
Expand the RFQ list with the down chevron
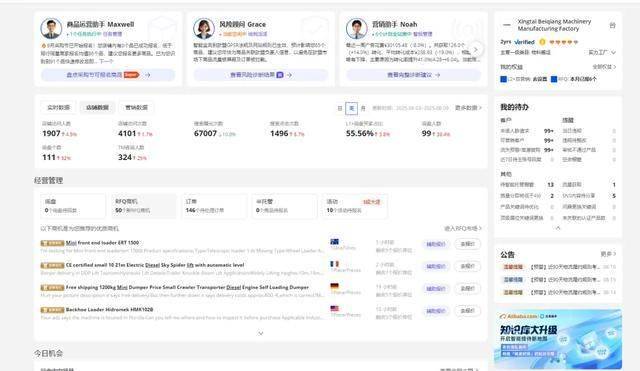[261, 333]
